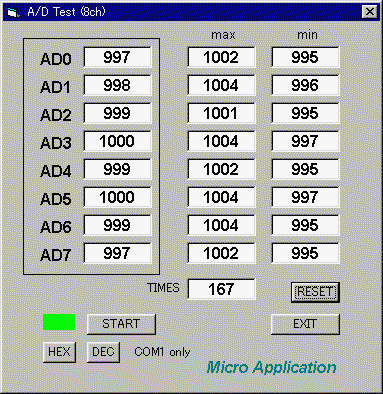This screenshot has width=383, height=394.
Task: Click the green status indicator
Action: 59,322
